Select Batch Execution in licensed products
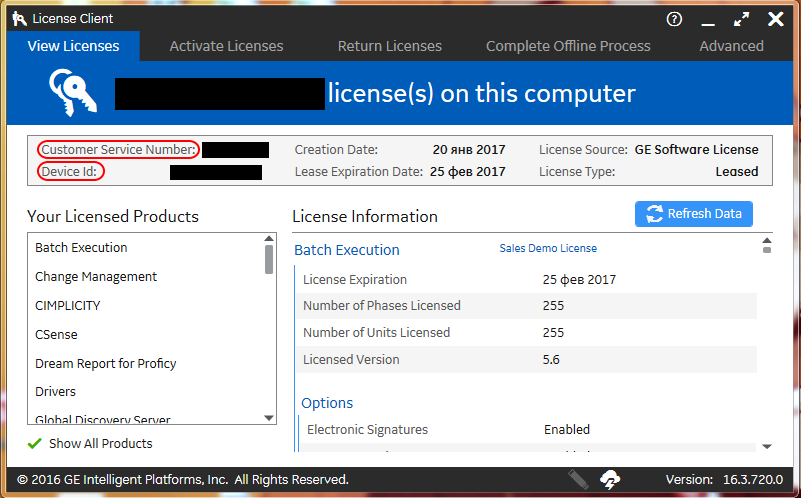The width and height of the screenshot is (801, 498). pyautogui.click(x=81, y=248)
